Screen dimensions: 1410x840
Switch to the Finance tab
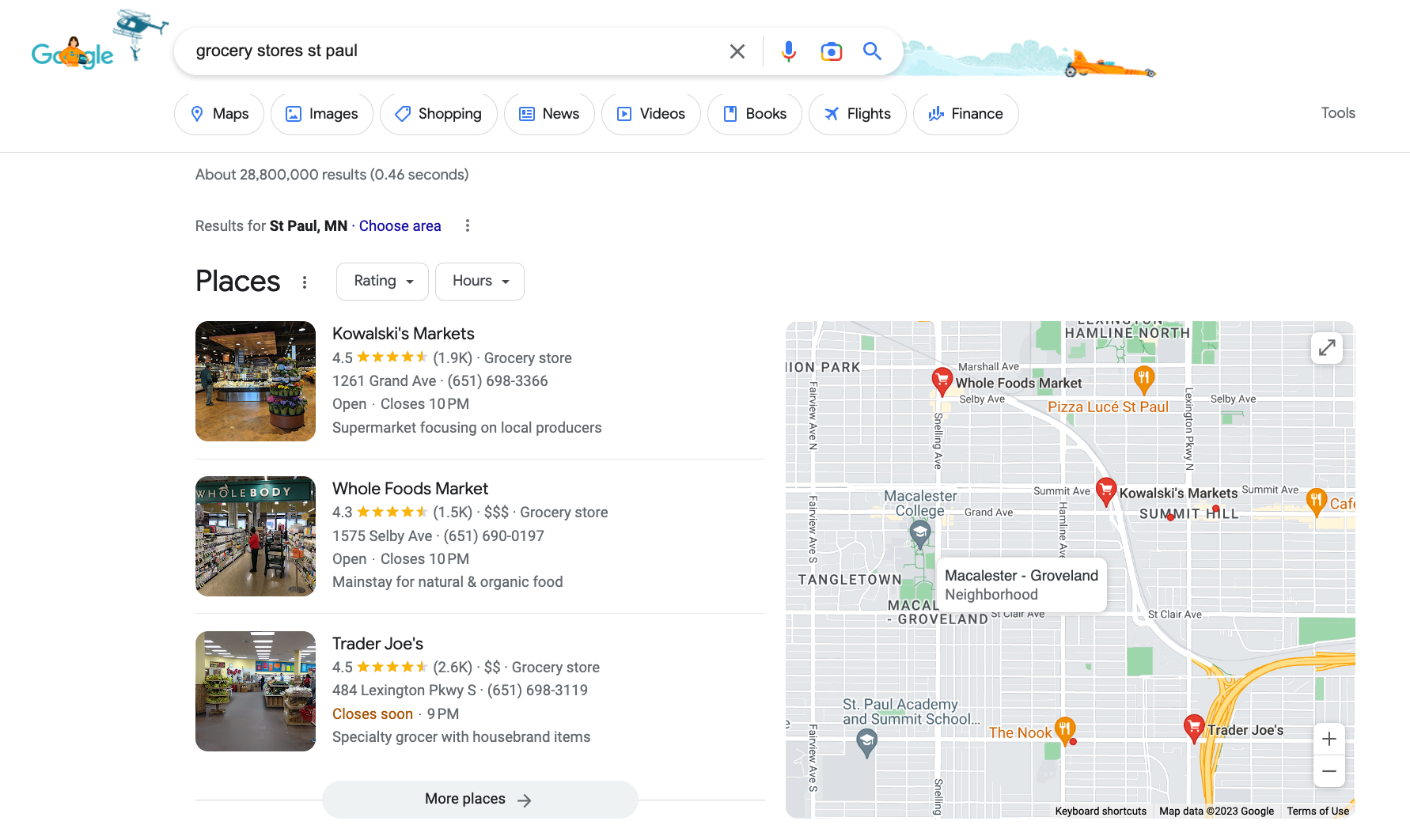tap(965, 114)
